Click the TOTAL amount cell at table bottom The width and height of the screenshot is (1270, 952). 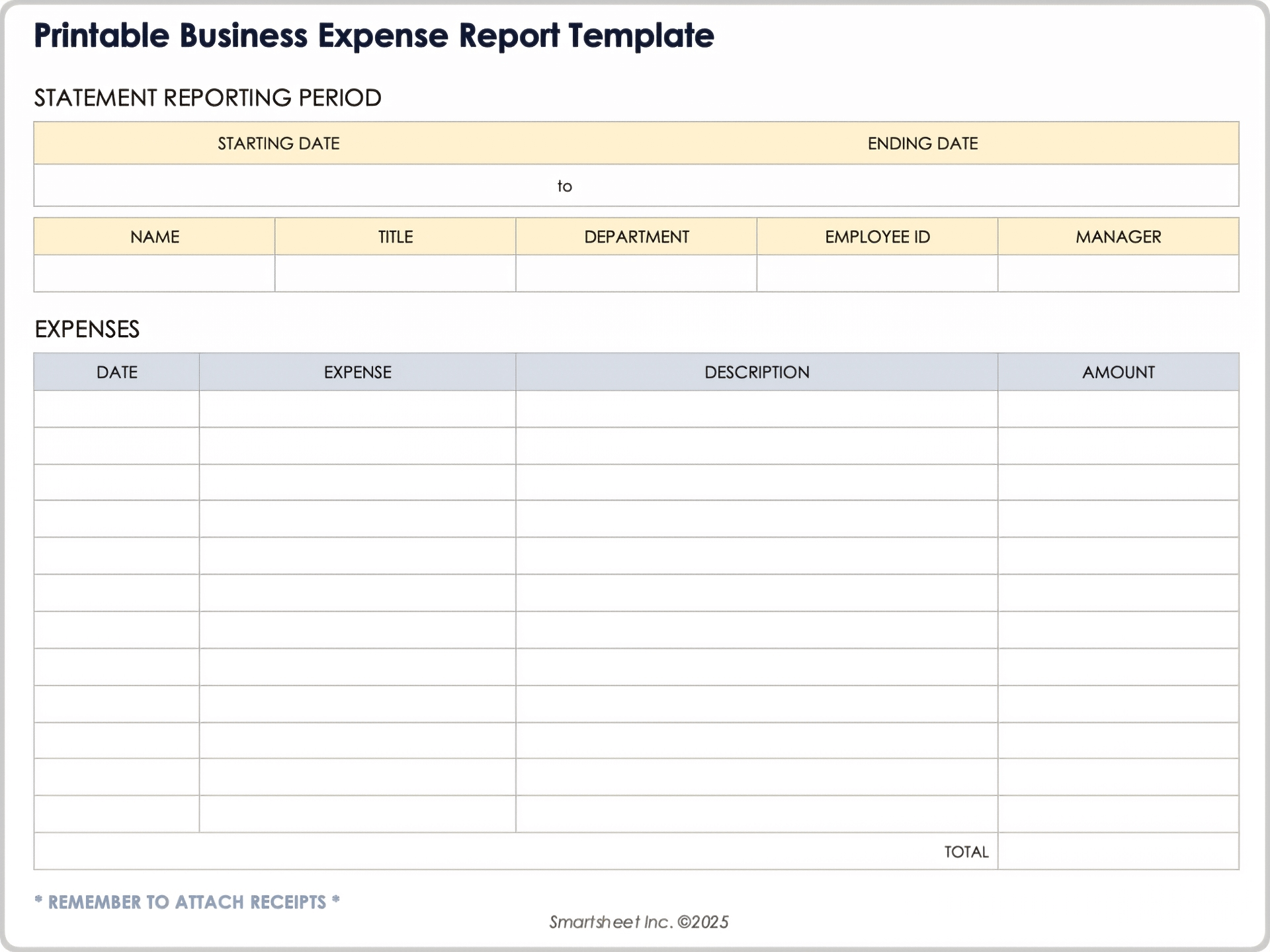point(1118,852)
